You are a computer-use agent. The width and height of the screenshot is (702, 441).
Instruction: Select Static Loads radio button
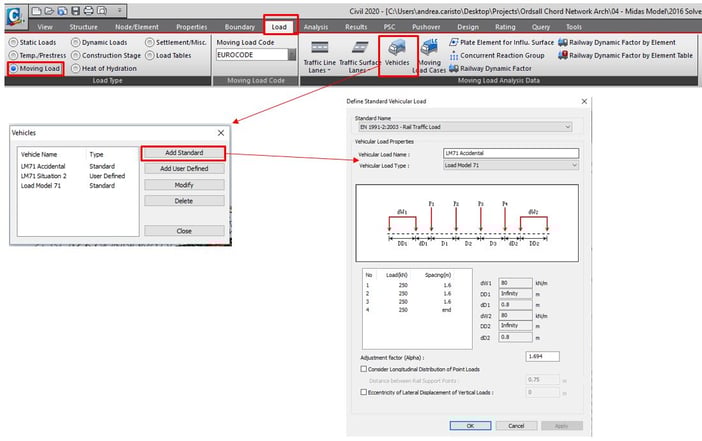(x=13, y=43)
